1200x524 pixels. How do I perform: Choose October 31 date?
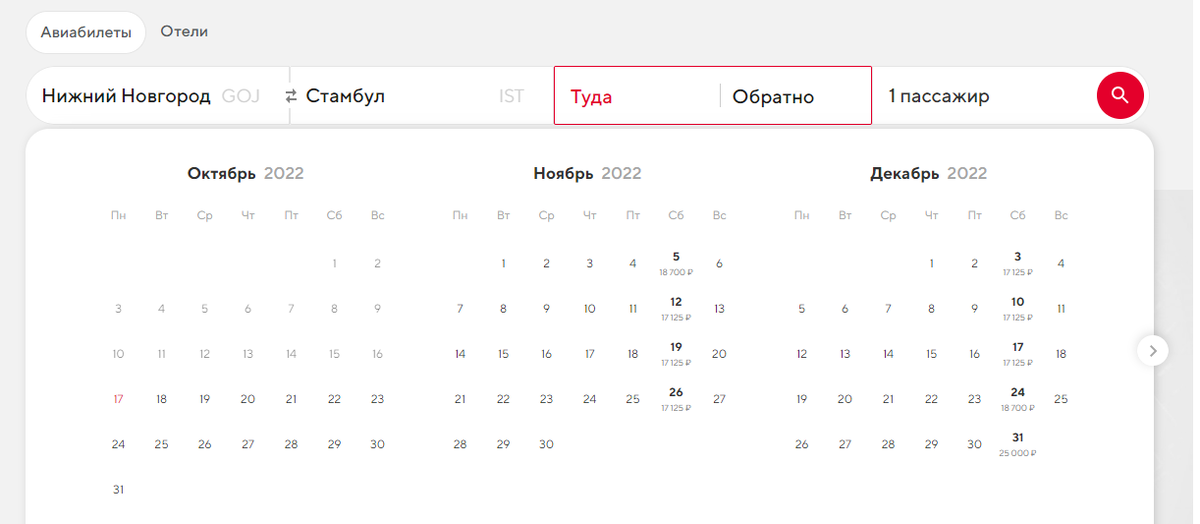point(118,489)
